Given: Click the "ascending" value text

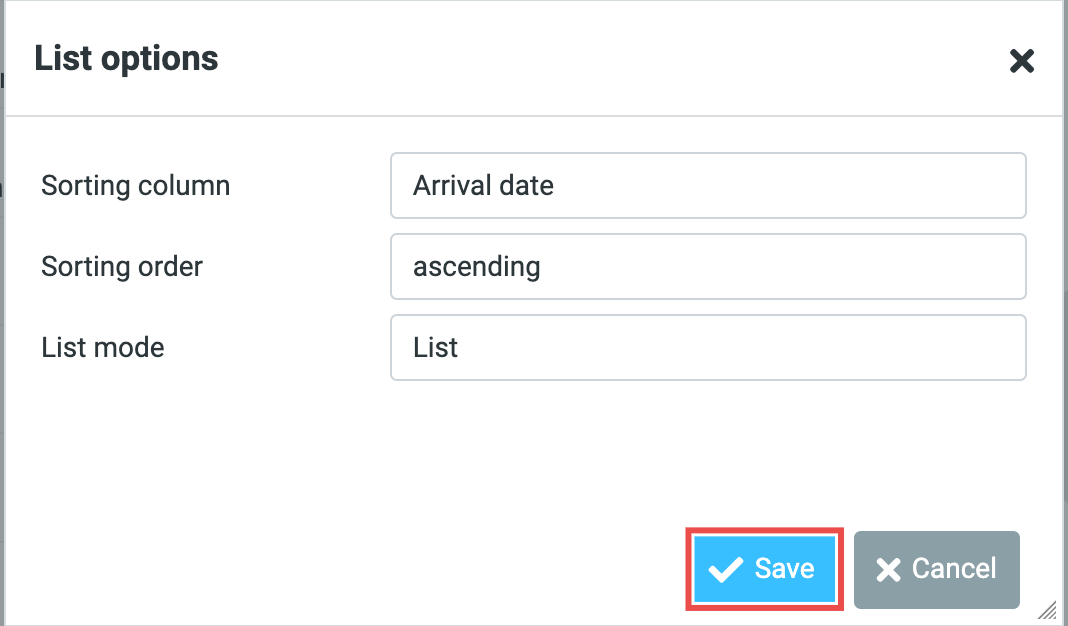Looking at the screenshot, I should (x=477, y=267).
